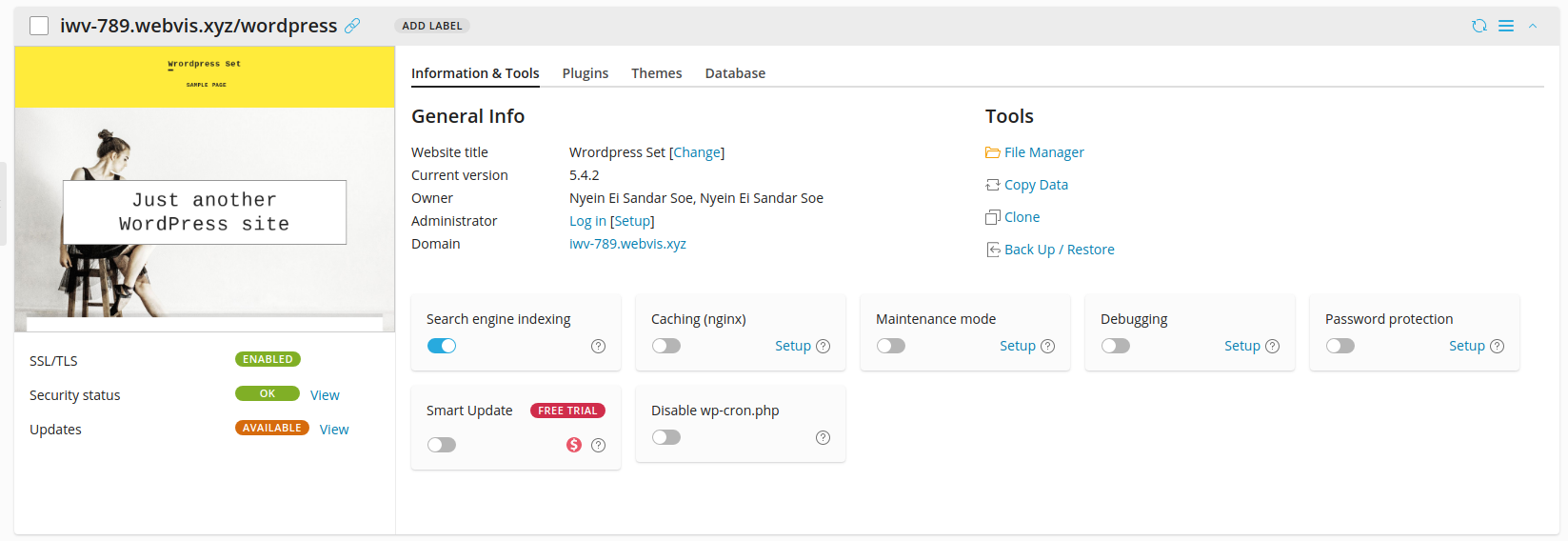This screenshot has width=1568, height=541.
Task: Switch to the Plugins tab
Action: [x=585, y=73]
